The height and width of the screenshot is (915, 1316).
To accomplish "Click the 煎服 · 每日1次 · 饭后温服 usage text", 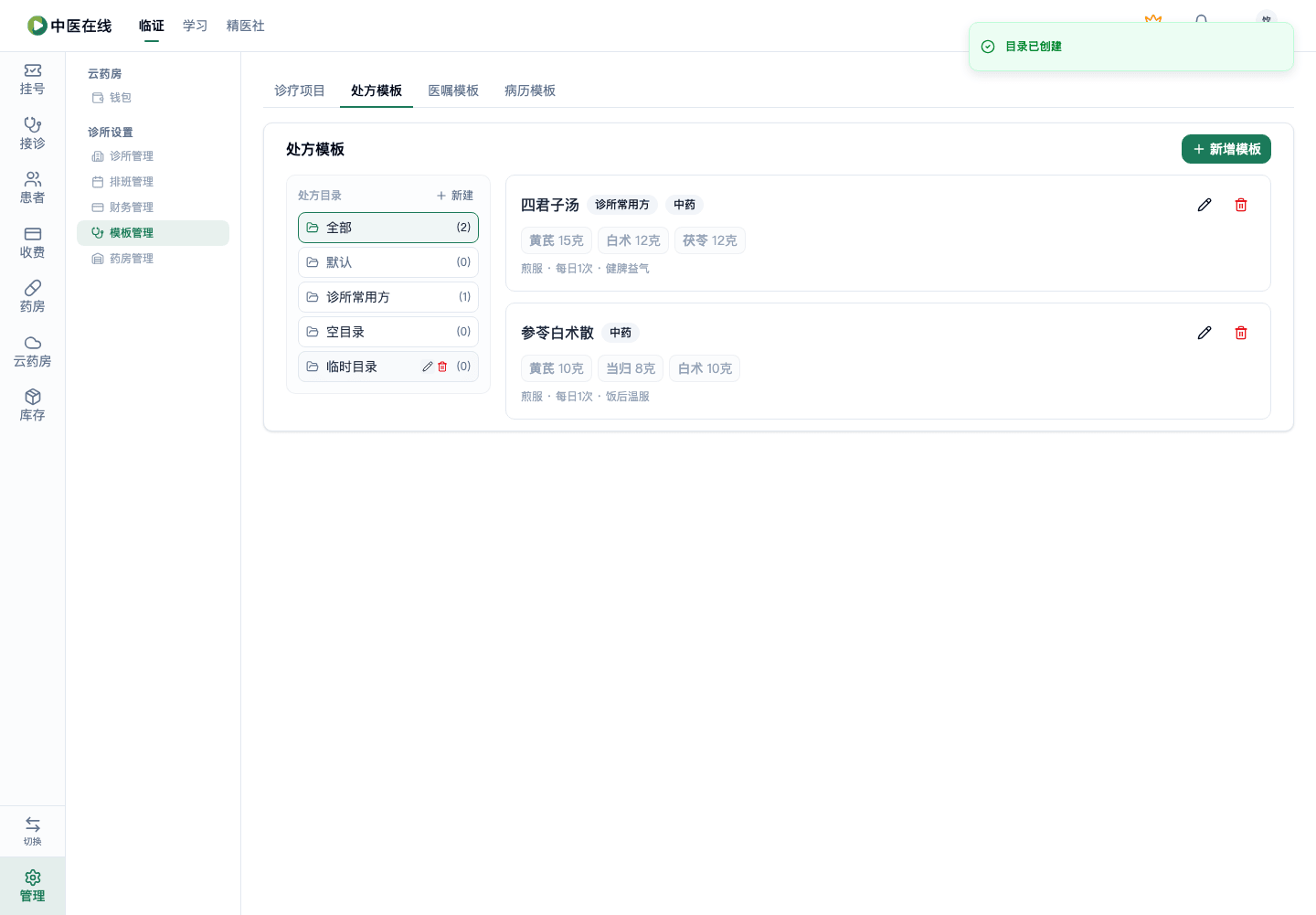I will coord(585,397).
